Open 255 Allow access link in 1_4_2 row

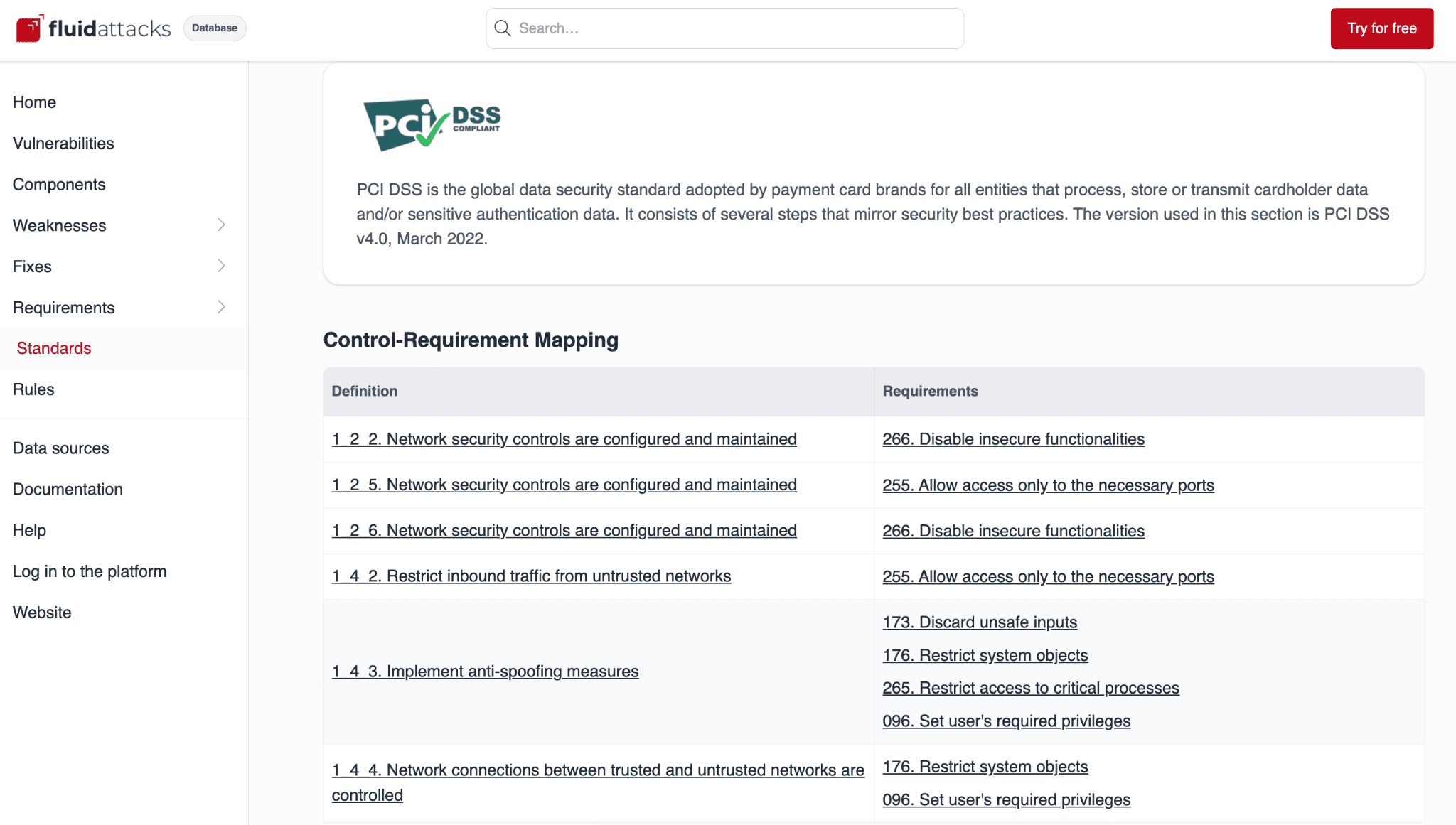1048,577
